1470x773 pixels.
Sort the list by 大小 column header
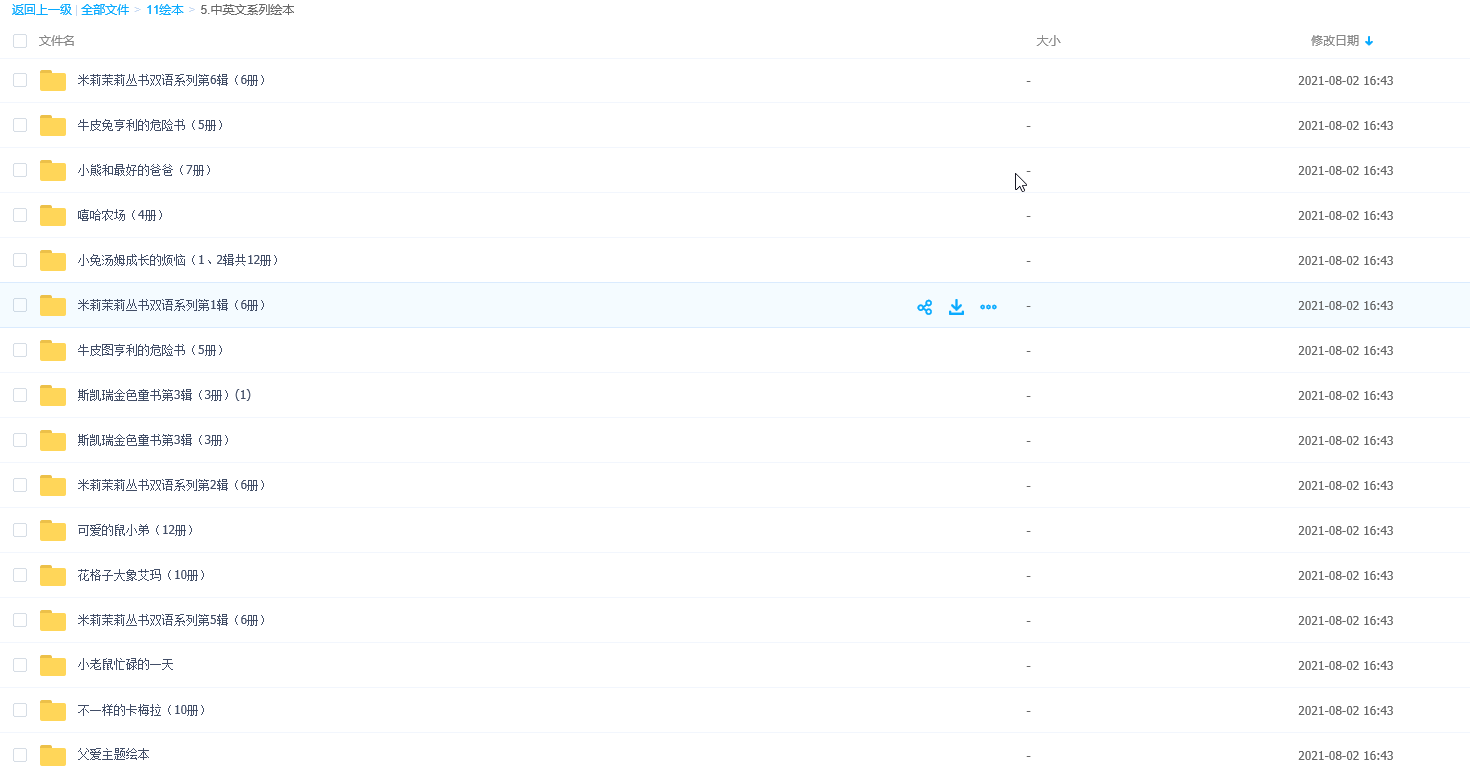coord(1047,41)
